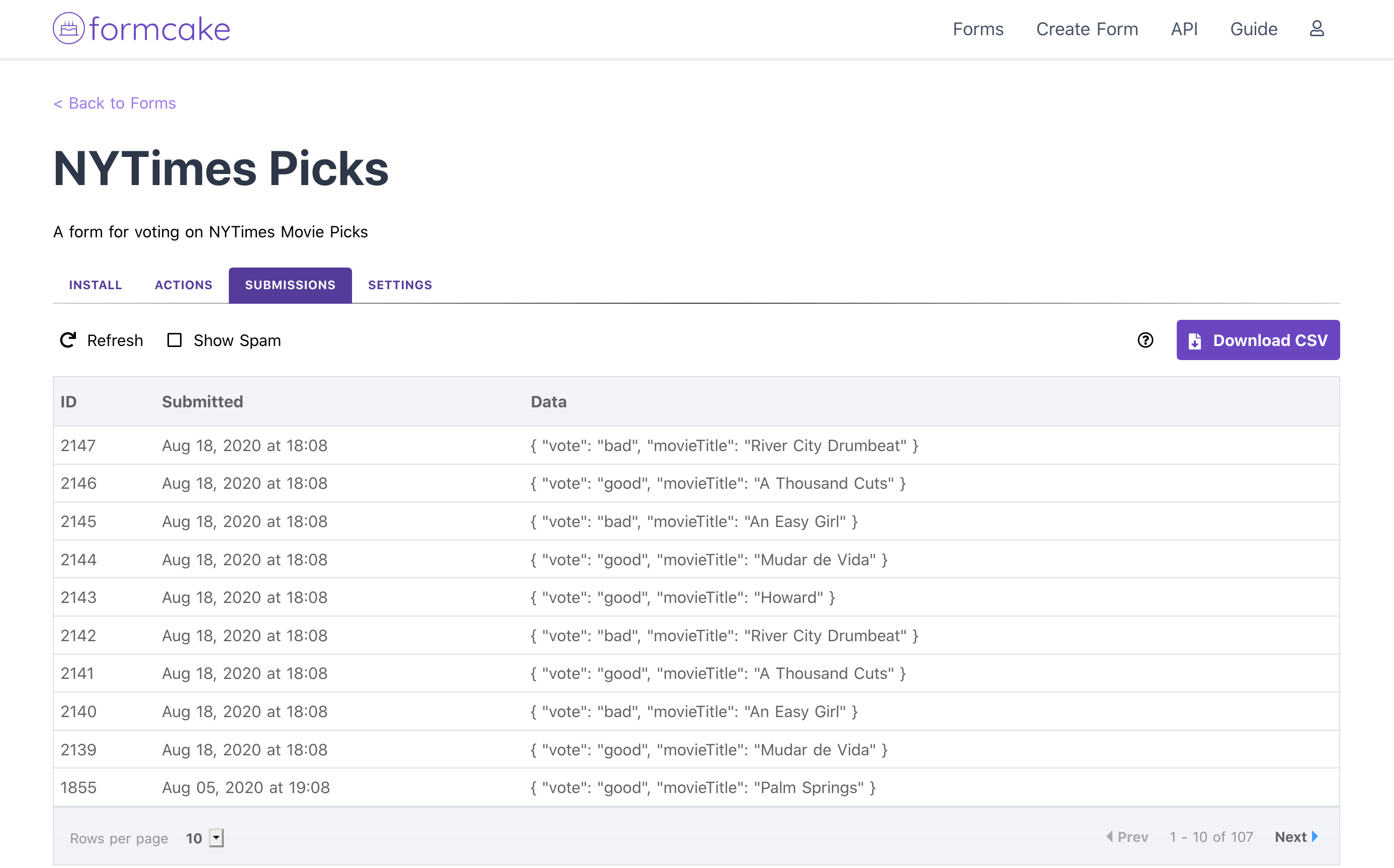The image size is (1394, 868).
Task: Click the ID column header
Action: point(68,402)
